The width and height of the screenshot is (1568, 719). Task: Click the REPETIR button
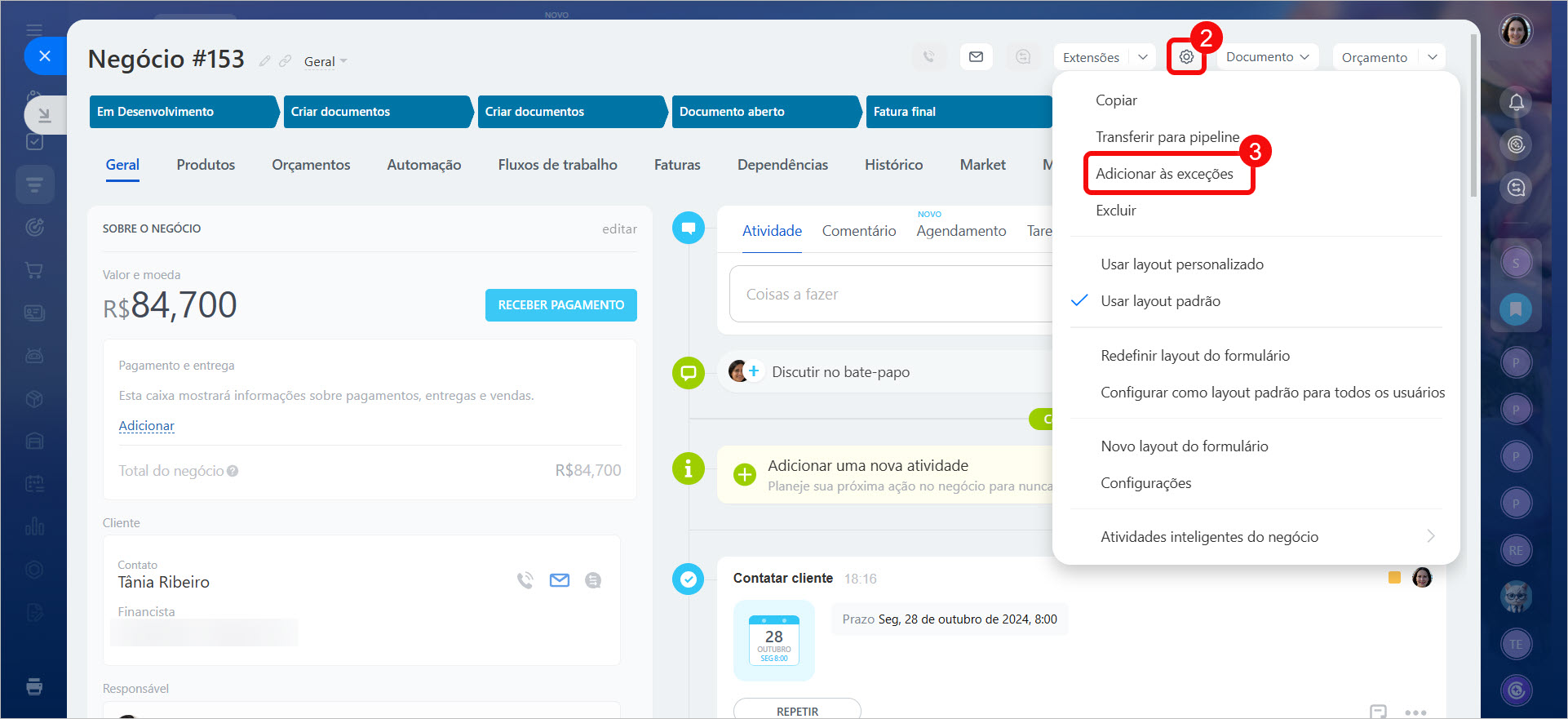797,711
